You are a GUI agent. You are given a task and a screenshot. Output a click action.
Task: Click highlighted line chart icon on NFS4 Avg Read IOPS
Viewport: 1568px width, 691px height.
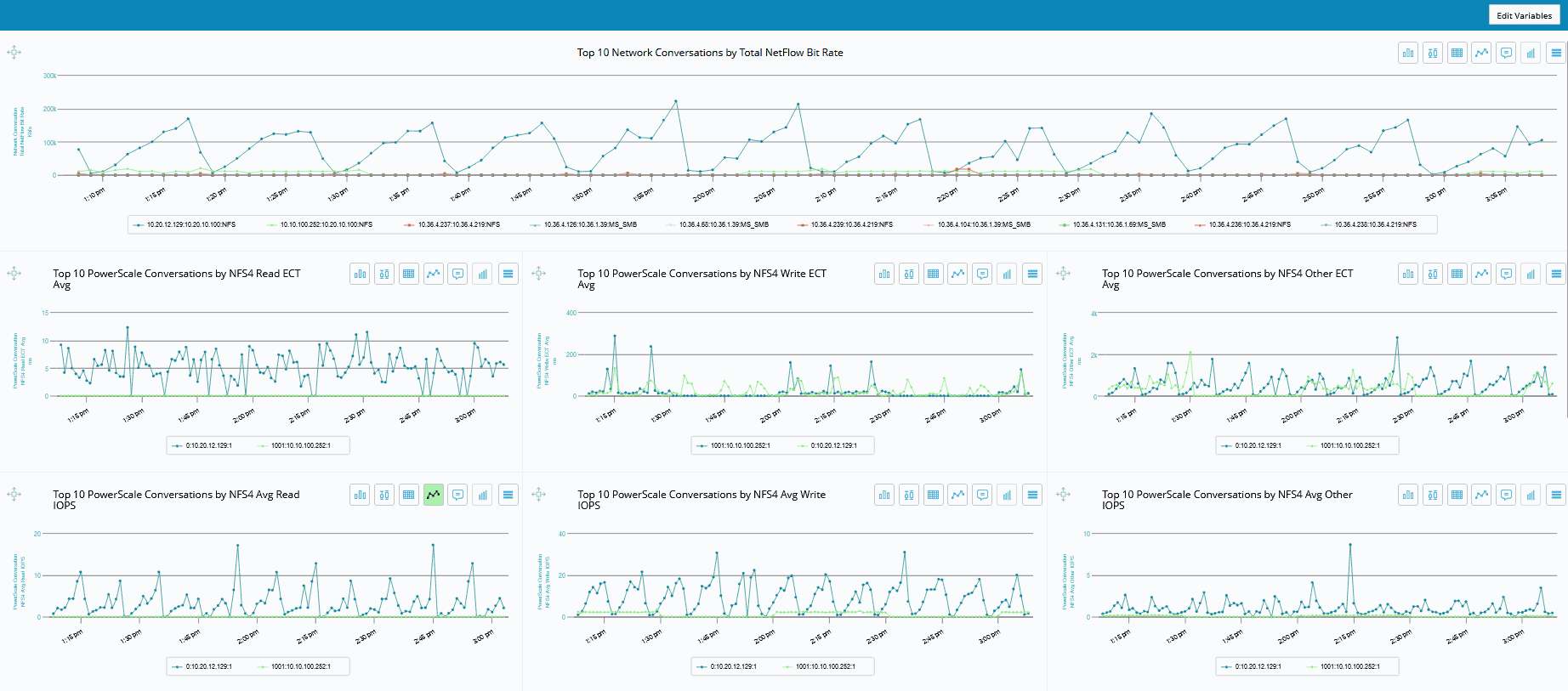434,495
